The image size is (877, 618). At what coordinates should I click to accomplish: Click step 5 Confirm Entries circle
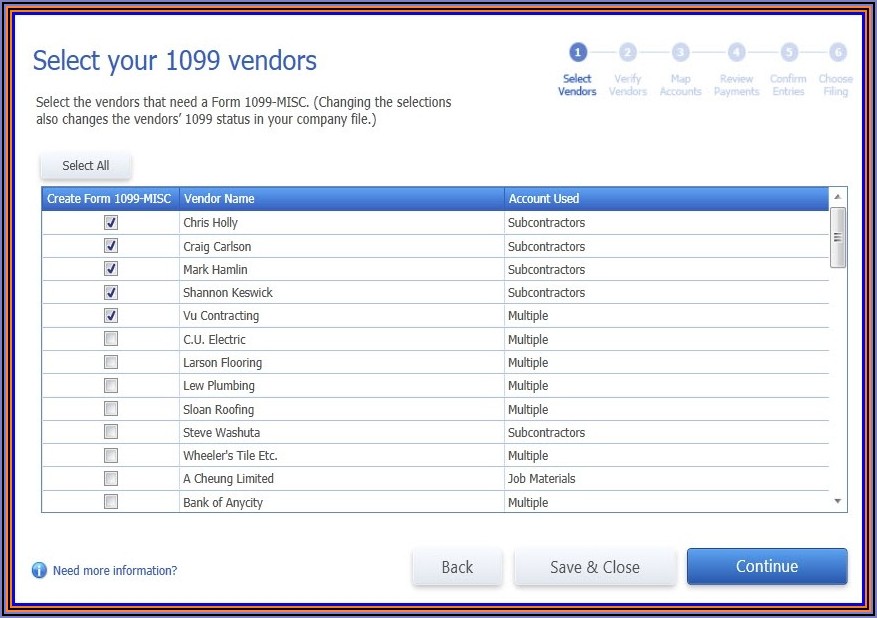coord(788,52)
